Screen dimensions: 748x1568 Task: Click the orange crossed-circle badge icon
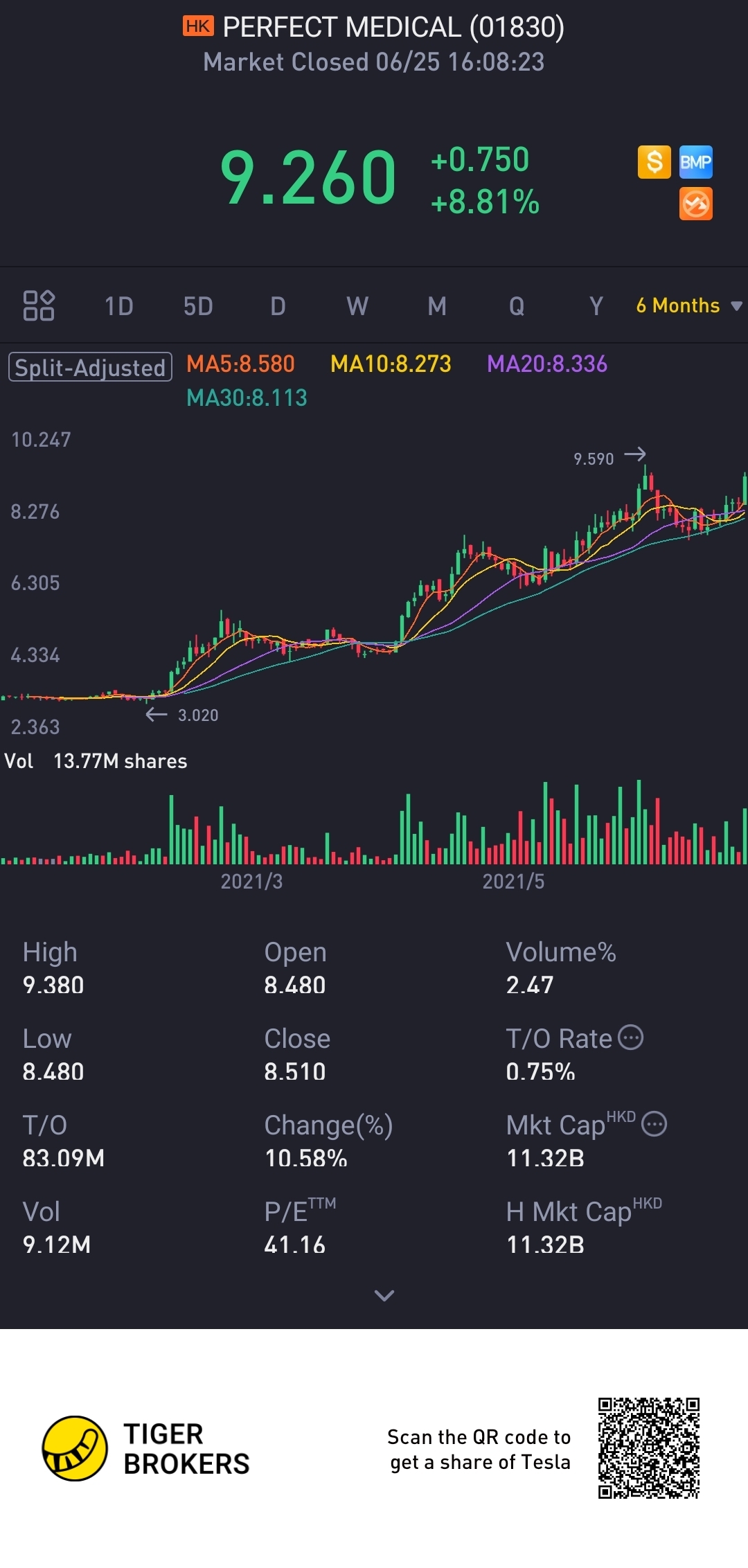695,204
